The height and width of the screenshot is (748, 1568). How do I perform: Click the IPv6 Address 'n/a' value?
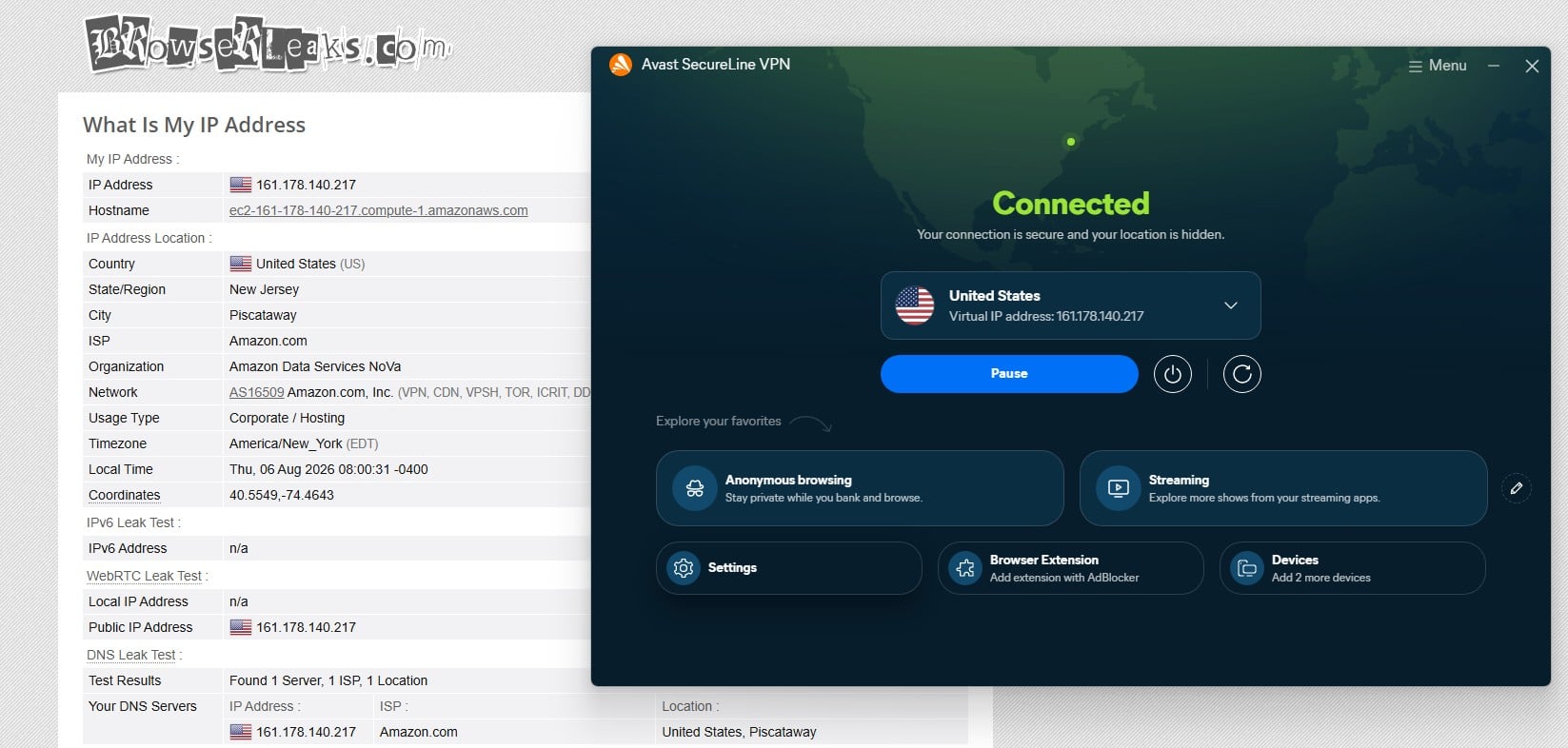[239, 548]
